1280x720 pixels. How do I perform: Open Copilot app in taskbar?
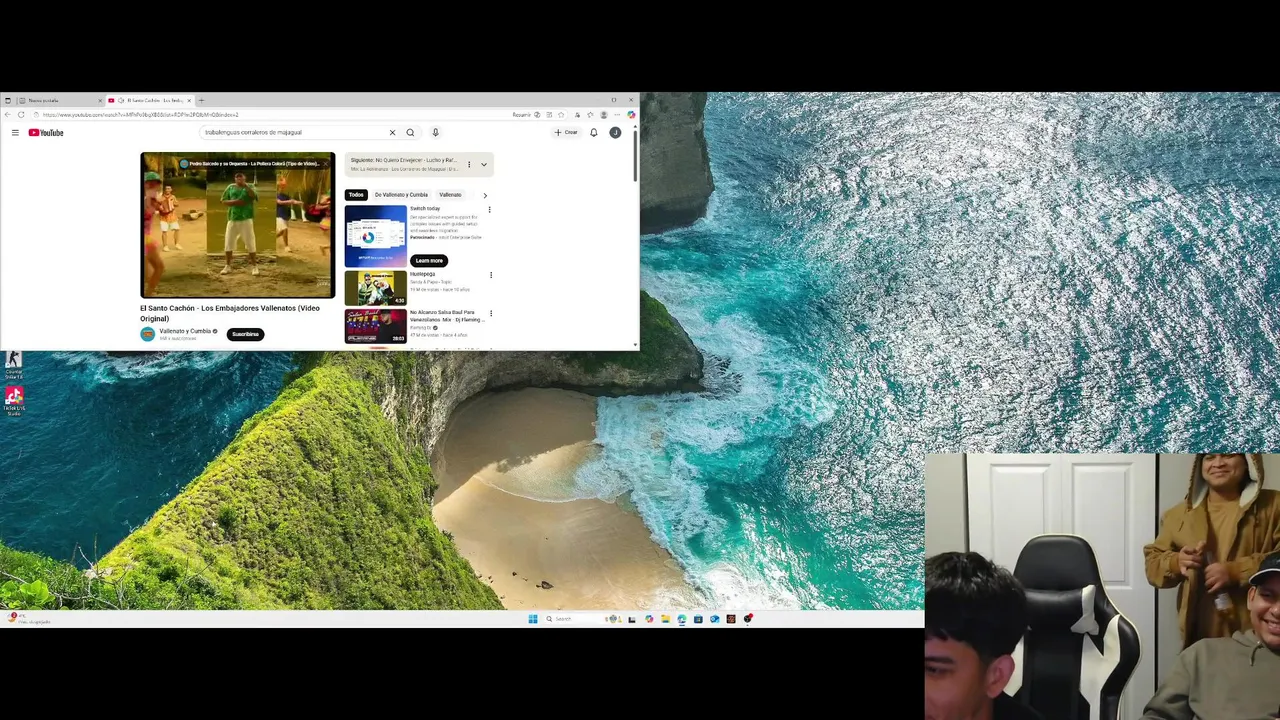click(649, 619)
